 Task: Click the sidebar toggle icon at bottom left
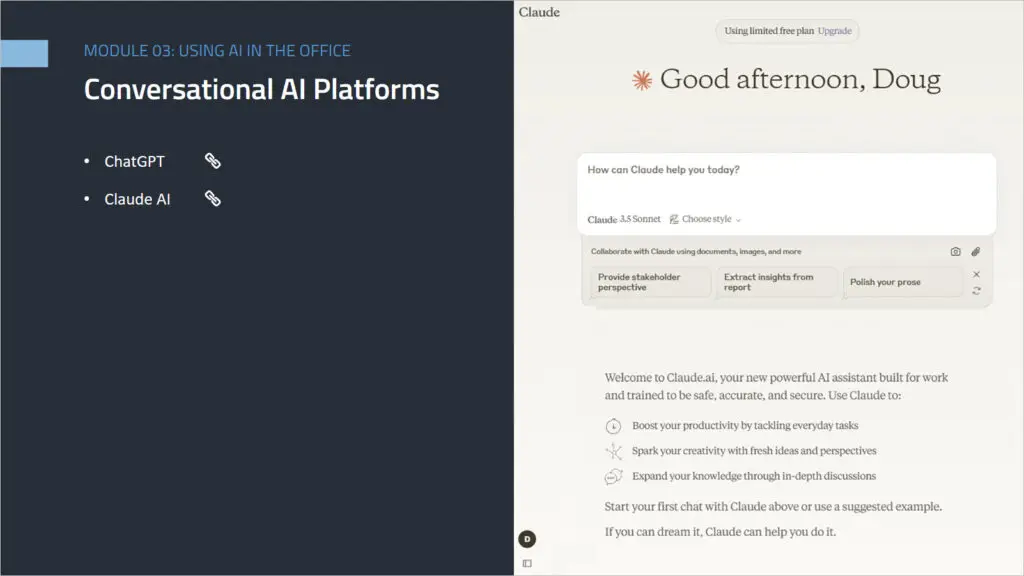click(527, 563)
